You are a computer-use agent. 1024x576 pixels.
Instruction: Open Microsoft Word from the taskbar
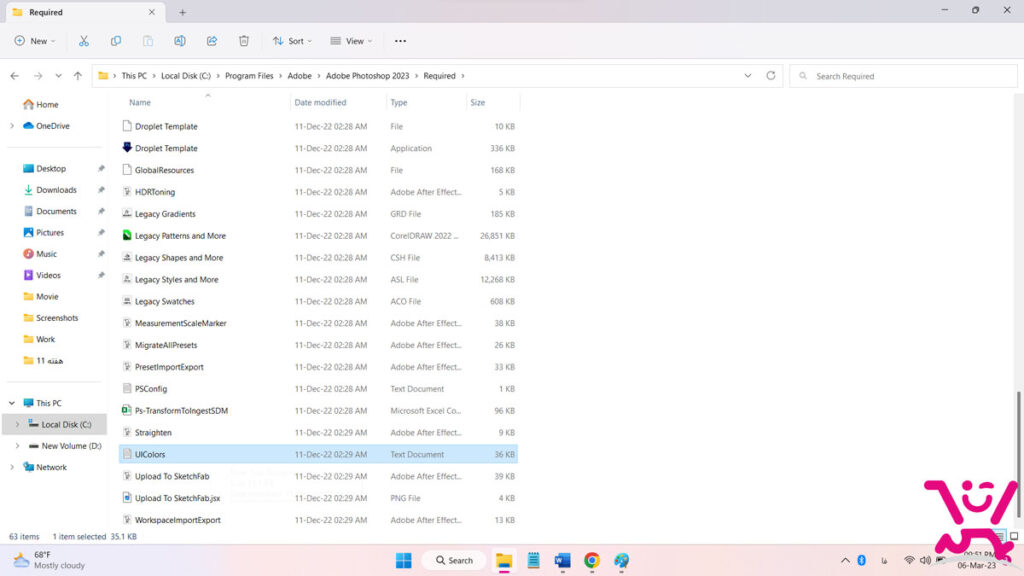tap(562, 560)
